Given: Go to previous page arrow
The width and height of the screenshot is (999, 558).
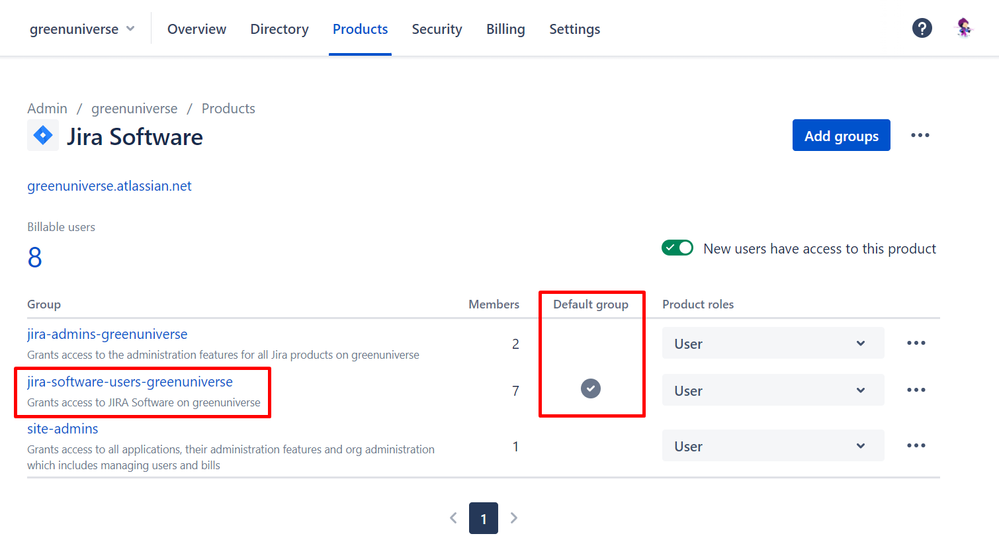Looking at the screenshot, I should 454,518.
